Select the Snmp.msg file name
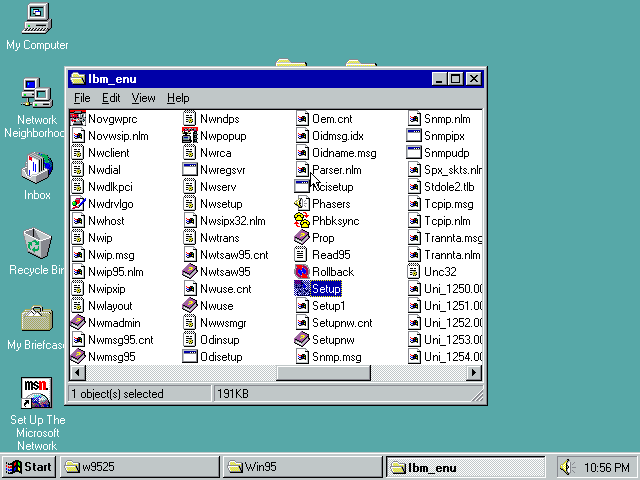The height and width of the screenshot is (480, 640). pos(337,357)
